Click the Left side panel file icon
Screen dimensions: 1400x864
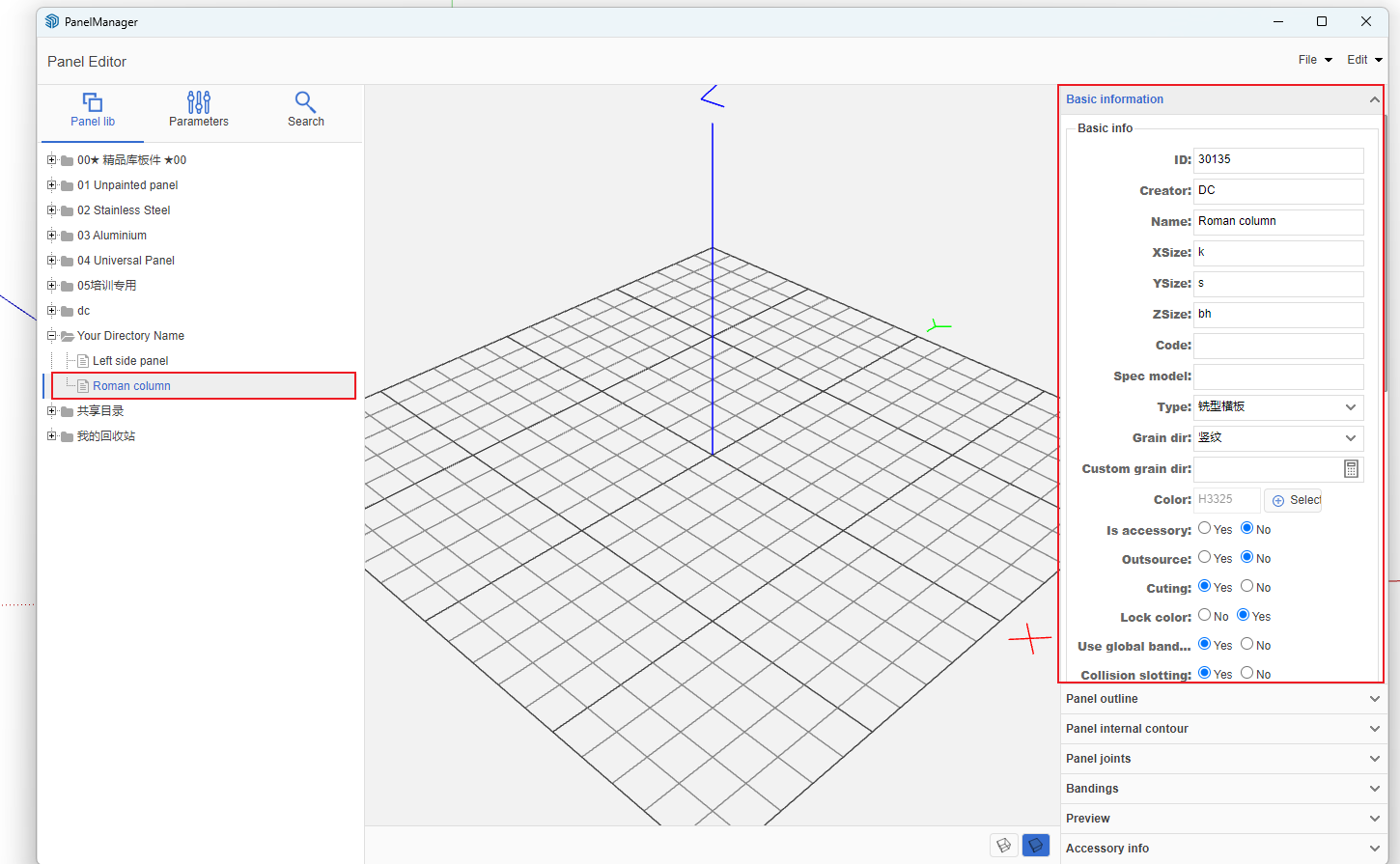pos(83,361)
